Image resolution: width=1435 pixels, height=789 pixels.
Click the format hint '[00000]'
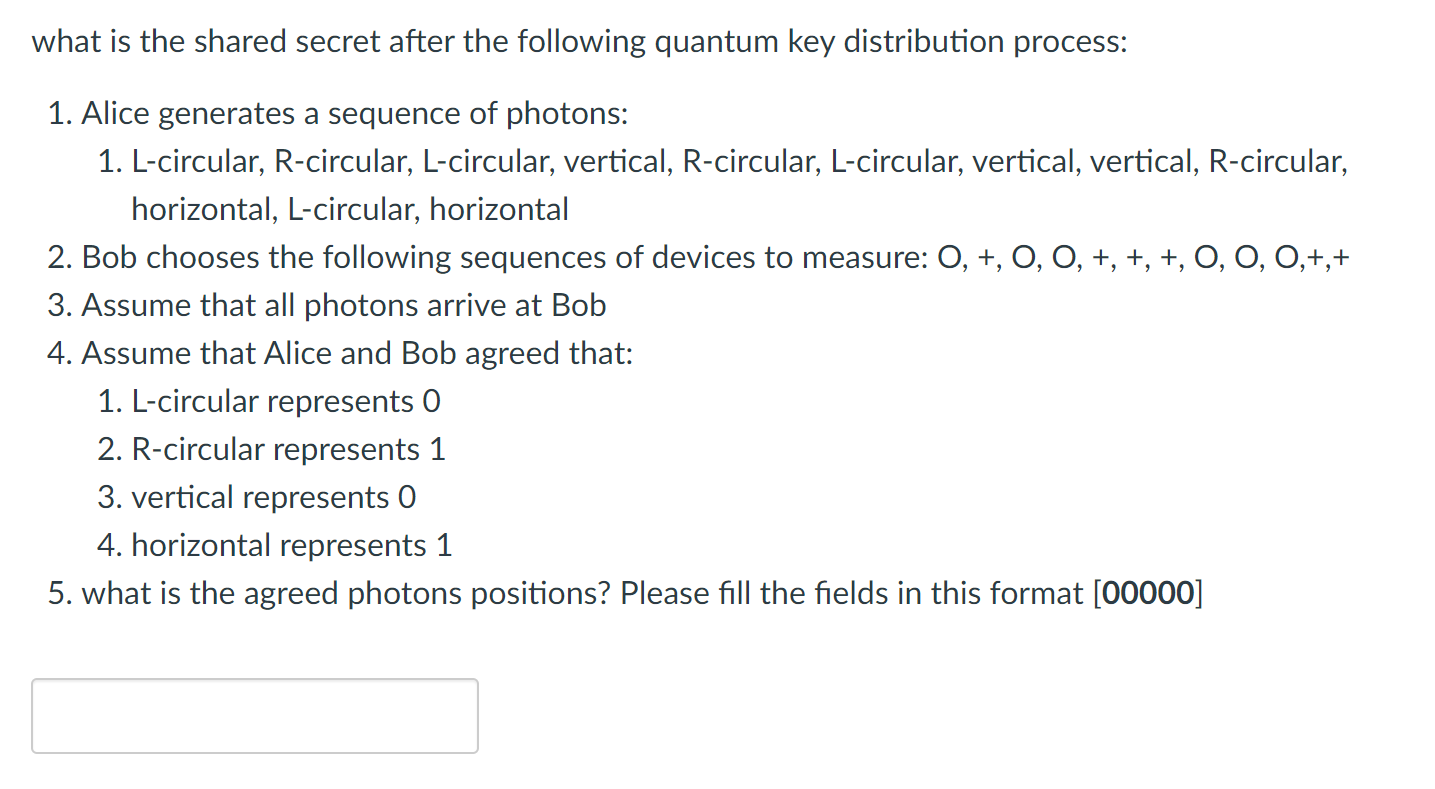(1149, 592)
